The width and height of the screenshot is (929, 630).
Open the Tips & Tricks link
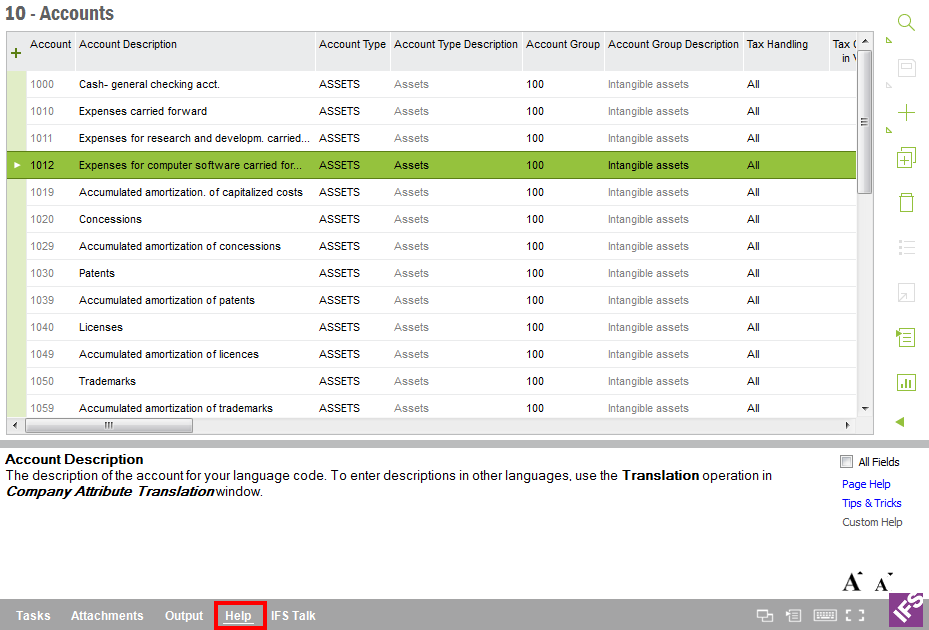pyautogui.click(x=871, y=503)
